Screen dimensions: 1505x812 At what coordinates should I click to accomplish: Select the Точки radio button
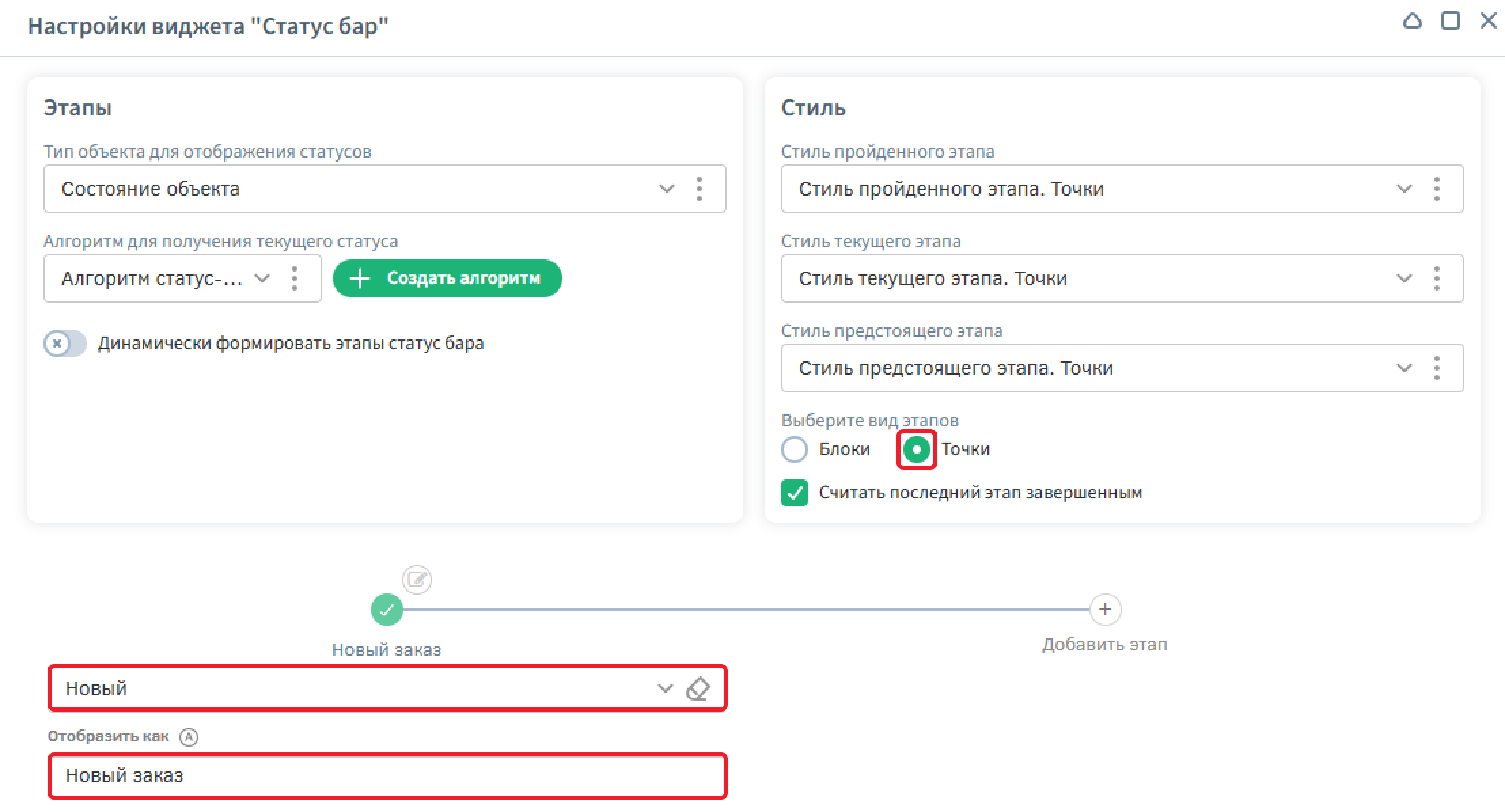tap(916, 449)
